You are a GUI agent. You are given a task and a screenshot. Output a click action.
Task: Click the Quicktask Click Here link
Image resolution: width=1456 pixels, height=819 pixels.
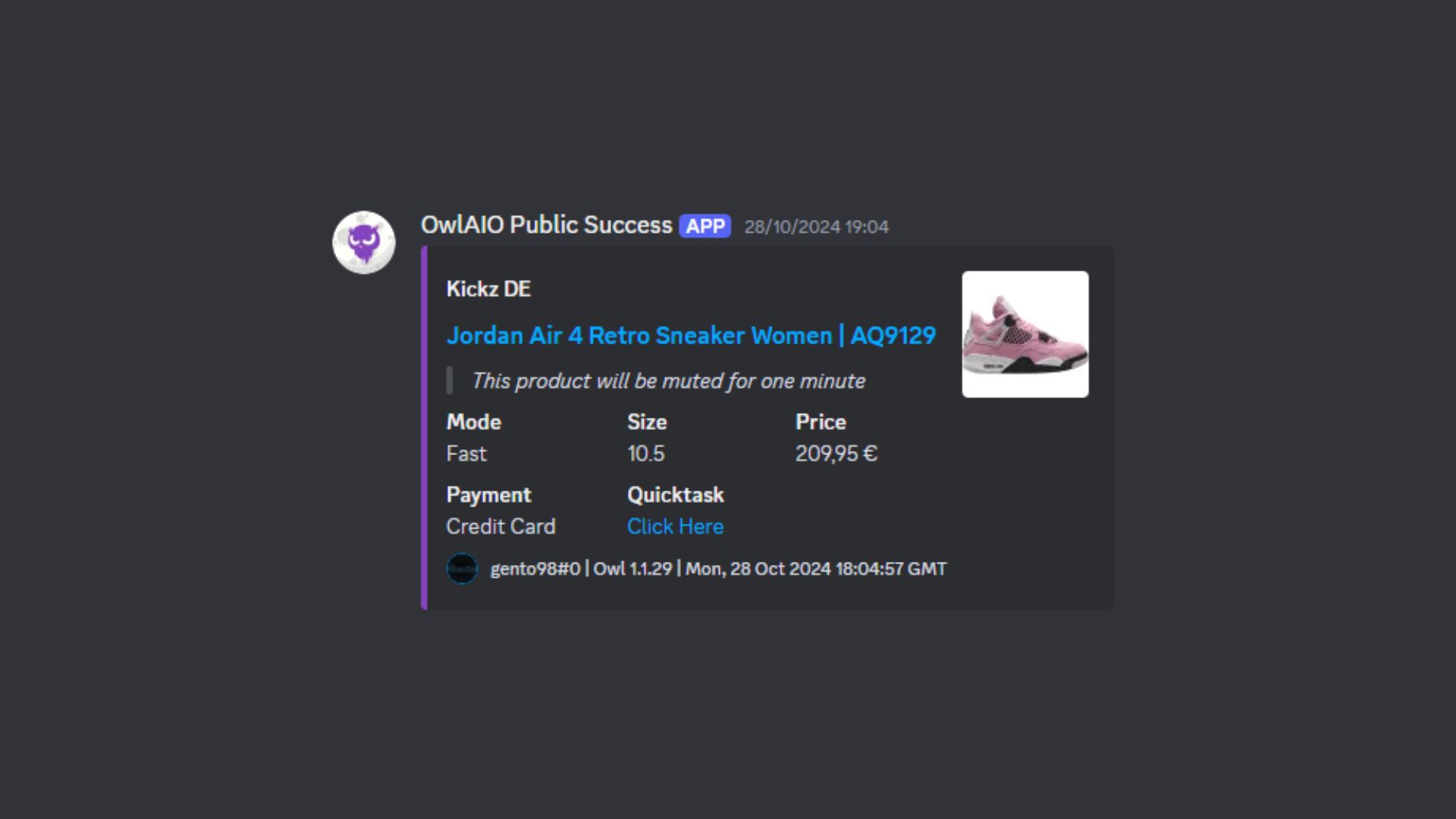pyautogui.click(x=675, y=526)
